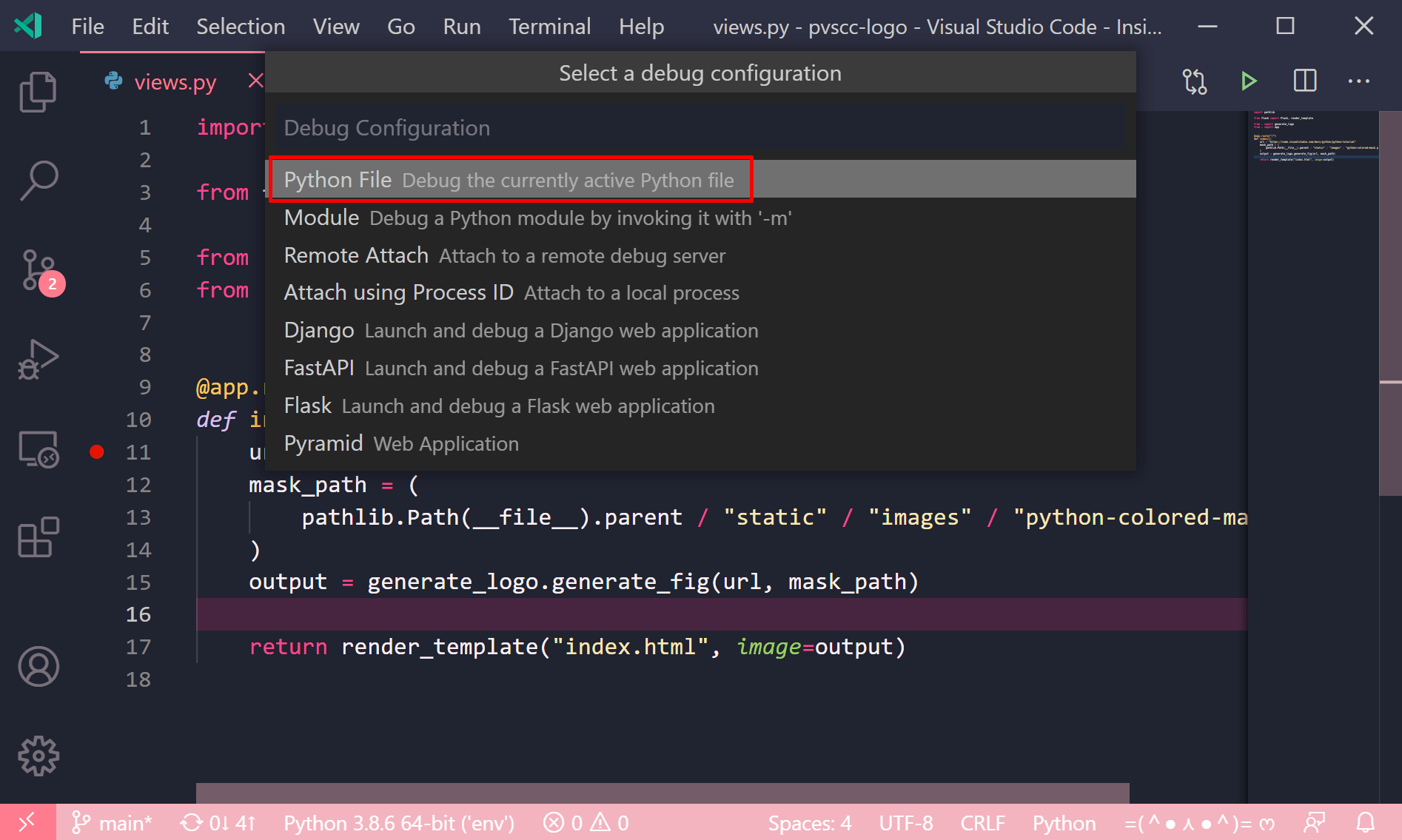Open the Run and Debug panel
Image resolution: width=1402 pixels, height=840 pixels.
click(38, 360)
